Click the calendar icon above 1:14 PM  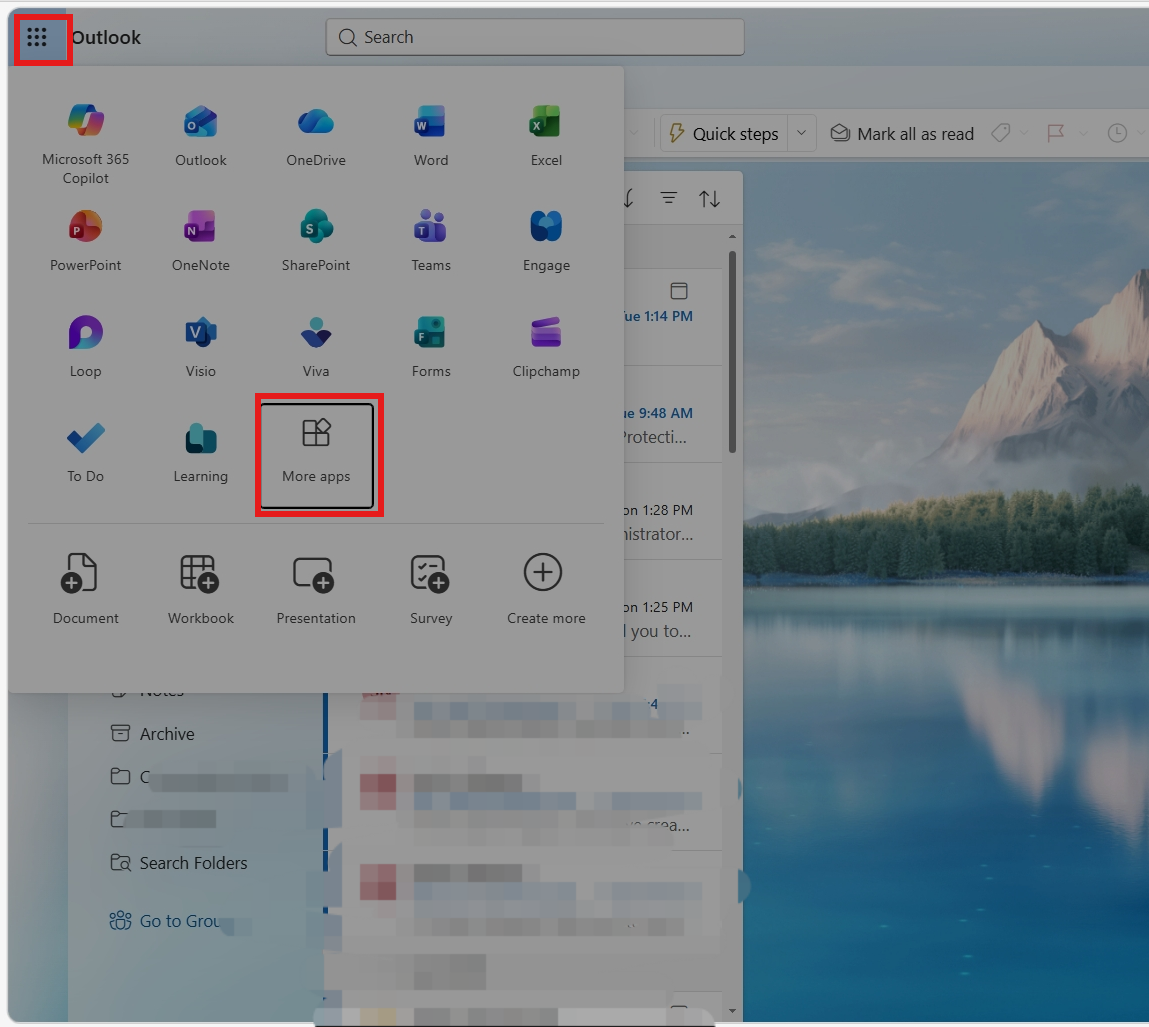[x=679, y=291]
